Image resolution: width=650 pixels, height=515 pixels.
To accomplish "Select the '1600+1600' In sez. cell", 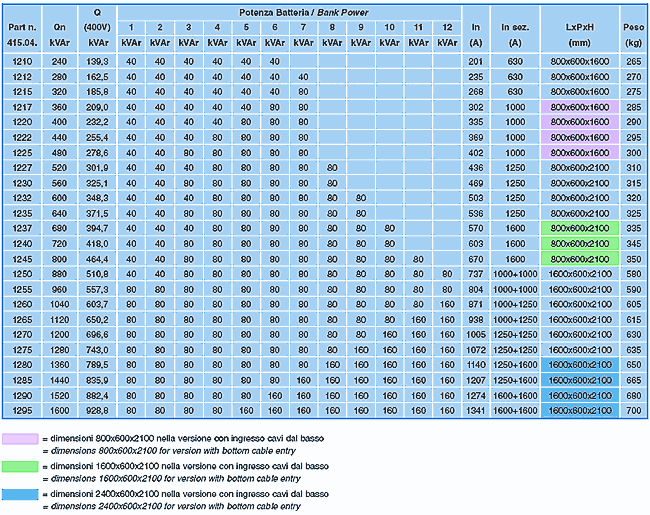I will 515,411.
